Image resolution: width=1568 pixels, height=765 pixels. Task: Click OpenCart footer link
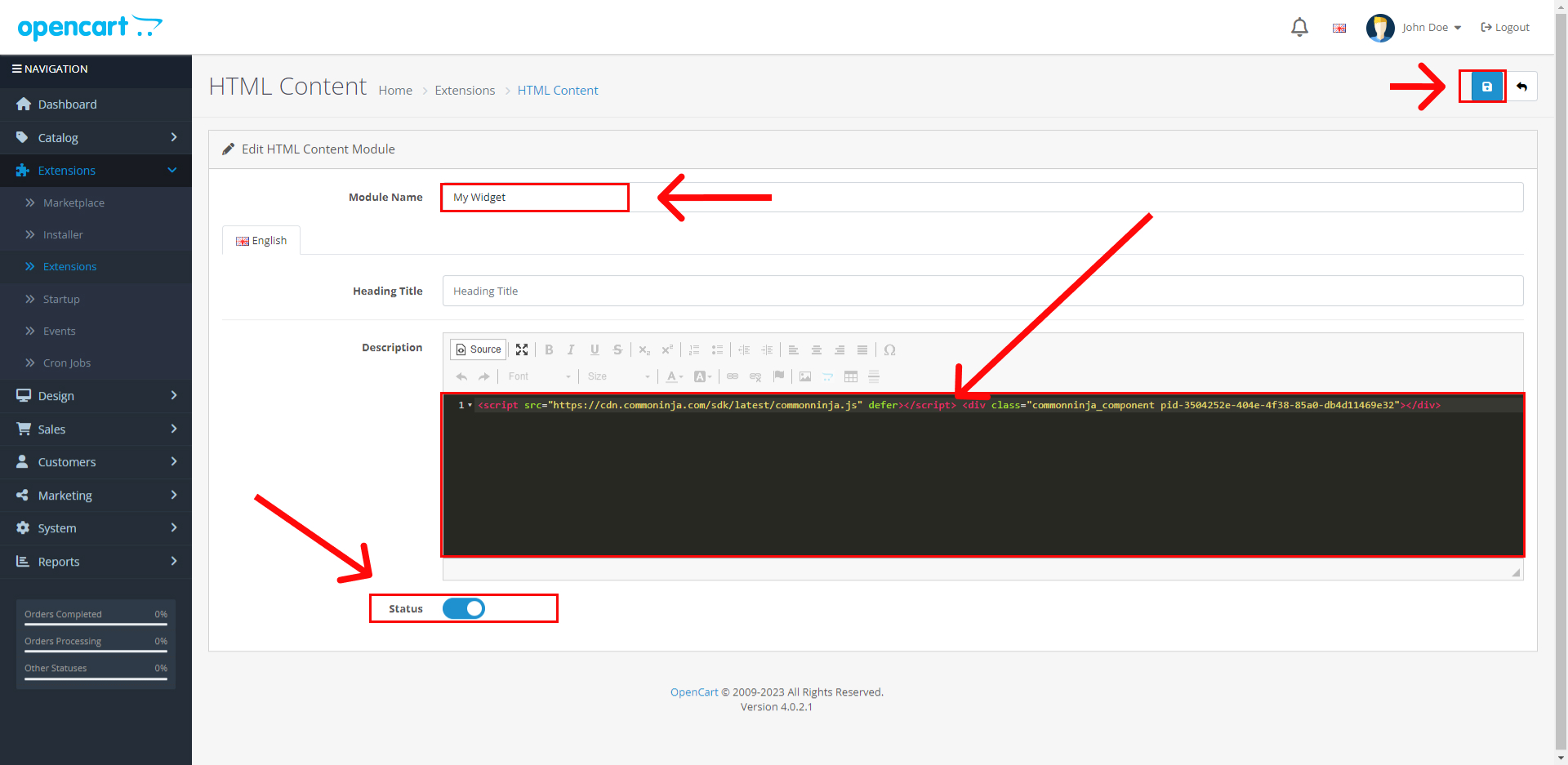694,692
